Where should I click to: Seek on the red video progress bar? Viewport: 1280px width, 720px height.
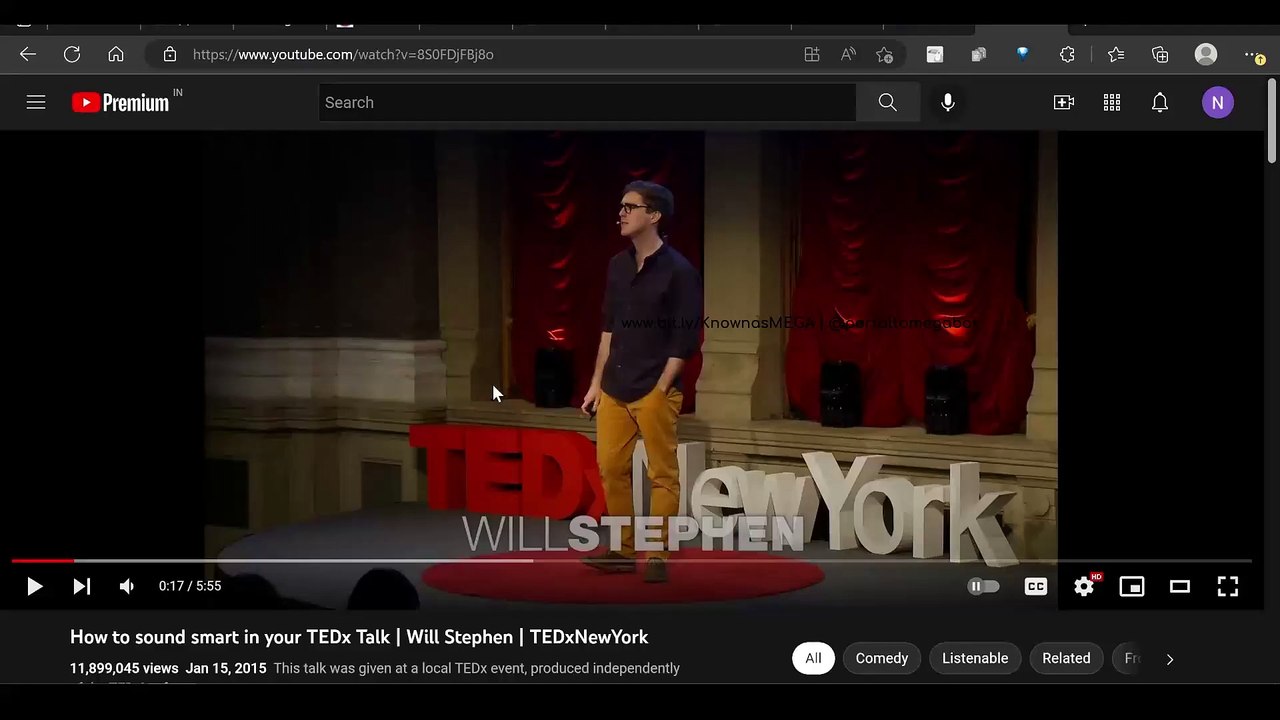coord(632,561)
